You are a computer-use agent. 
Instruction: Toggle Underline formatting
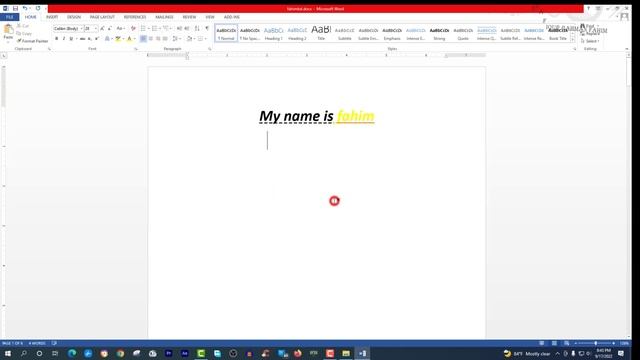pyautogui.click(x=71, y=39)
